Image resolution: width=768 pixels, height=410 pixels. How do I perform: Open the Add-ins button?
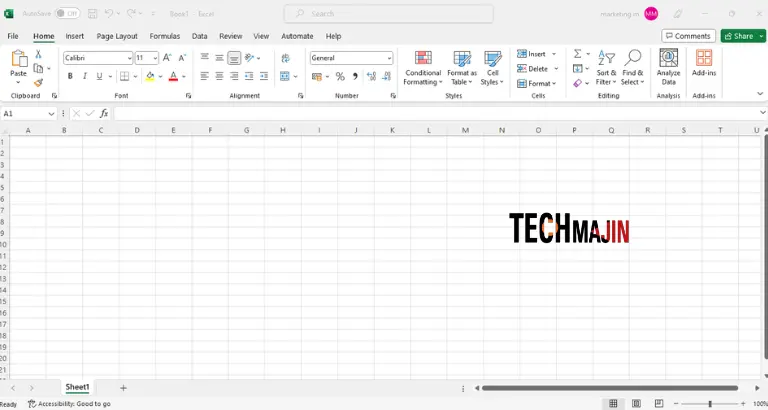(704, 64)
